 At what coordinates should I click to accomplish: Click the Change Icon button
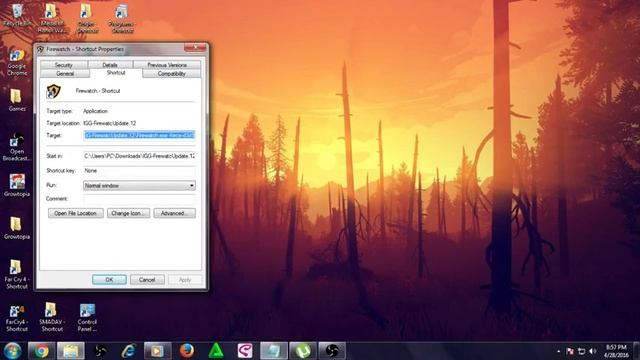point(129,213)
